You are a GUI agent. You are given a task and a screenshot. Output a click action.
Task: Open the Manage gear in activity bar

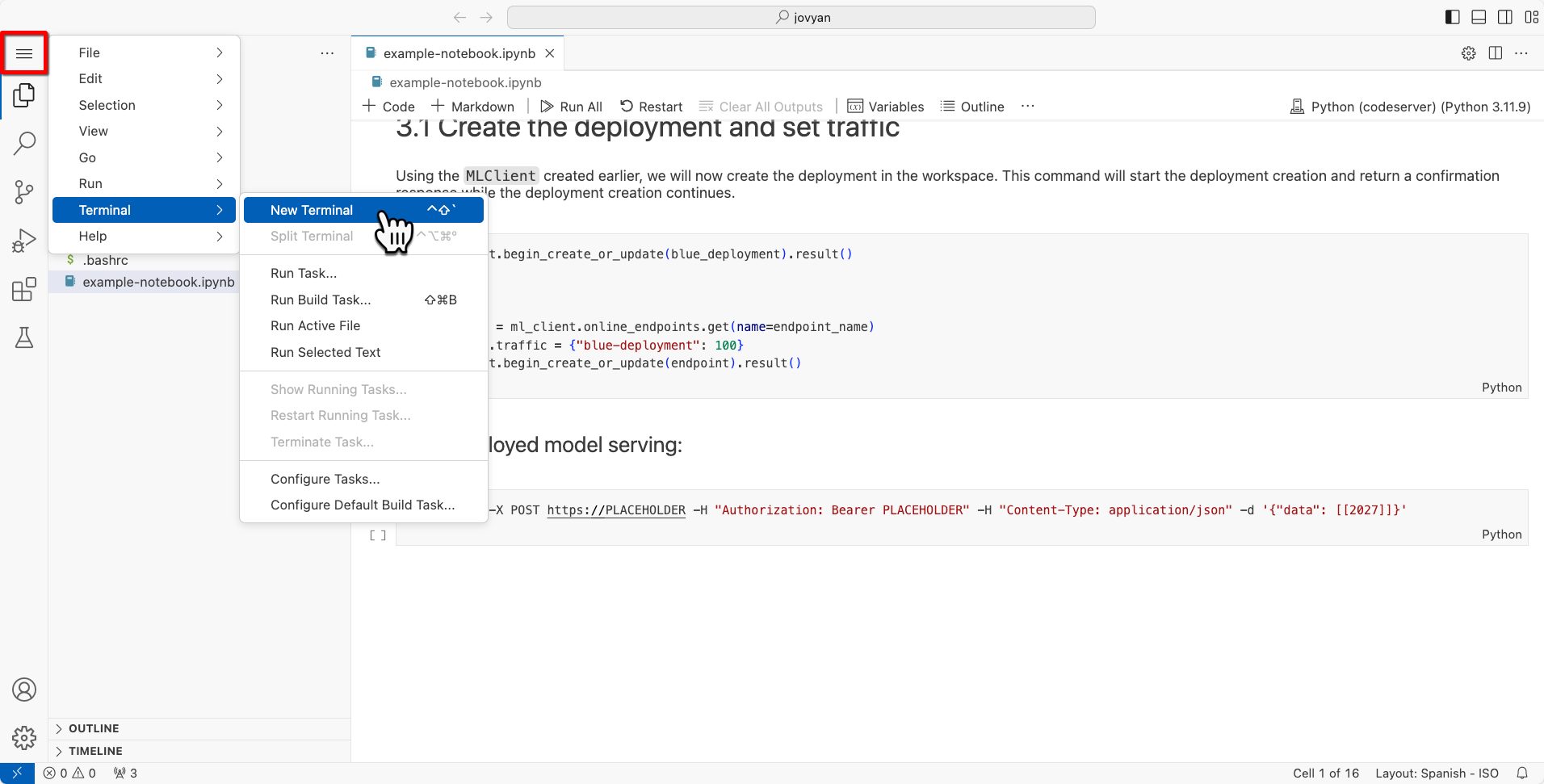pyautogui.click(x=24, y=737)
